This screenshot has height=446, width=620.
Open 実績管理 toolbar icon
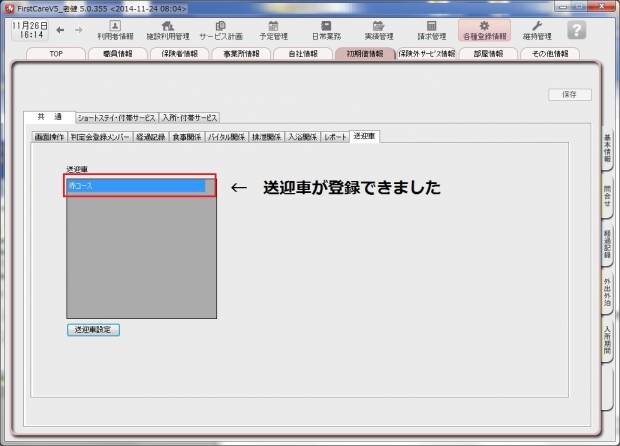(378, 30)
